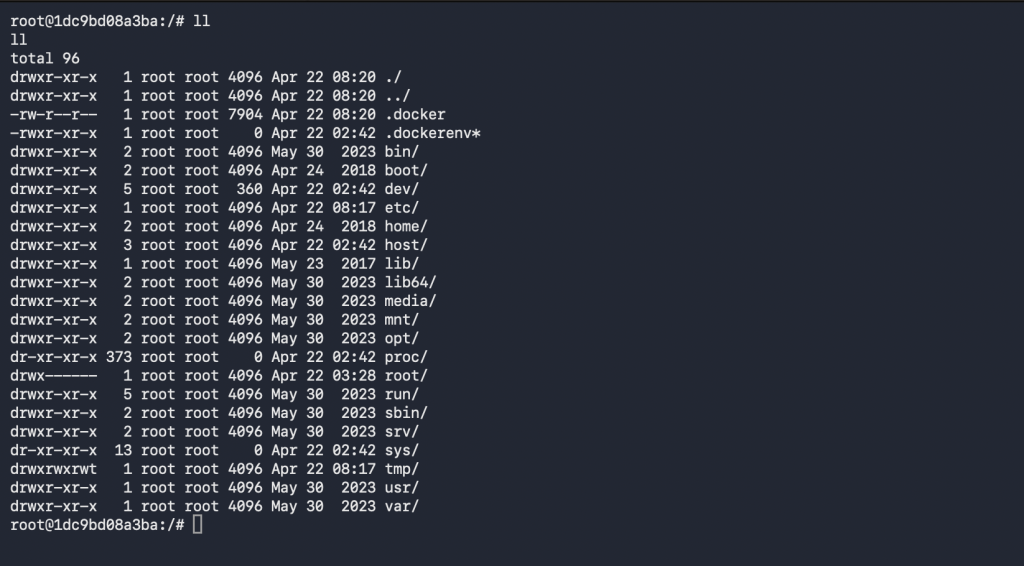Click the terminal cursor at the bottom prompt

tap(197, 525)
